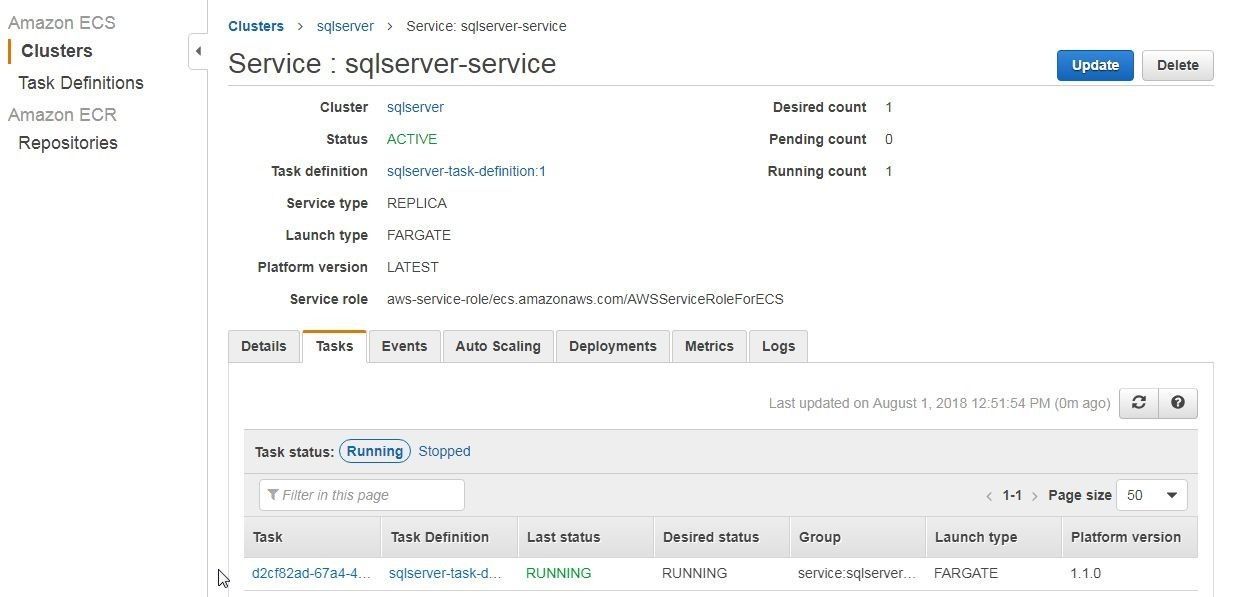
Task: Filter tasks by Running status
Action: pos(375,451)
